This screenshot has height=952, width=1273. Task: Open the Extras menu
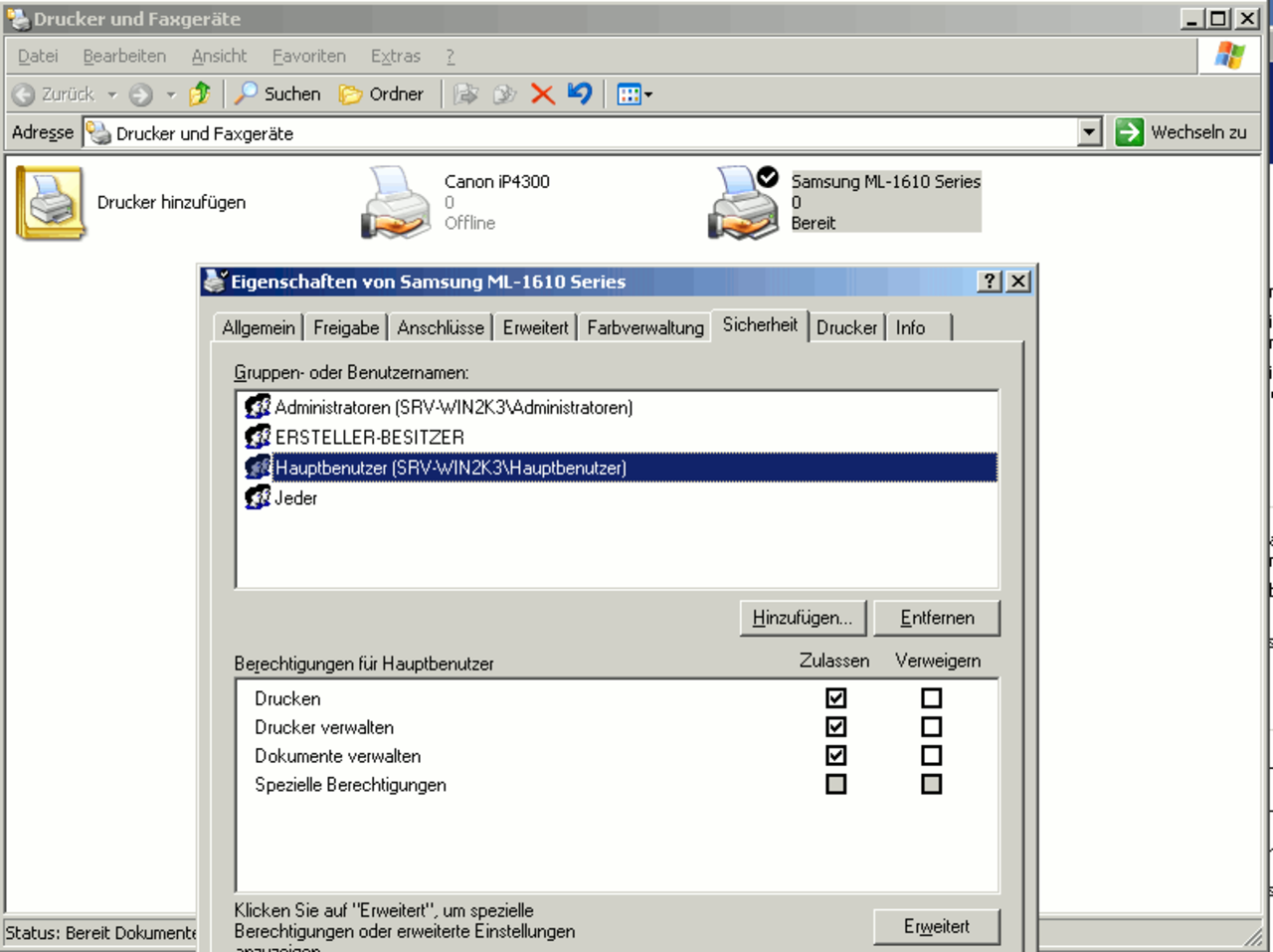(x=396, y=56)
